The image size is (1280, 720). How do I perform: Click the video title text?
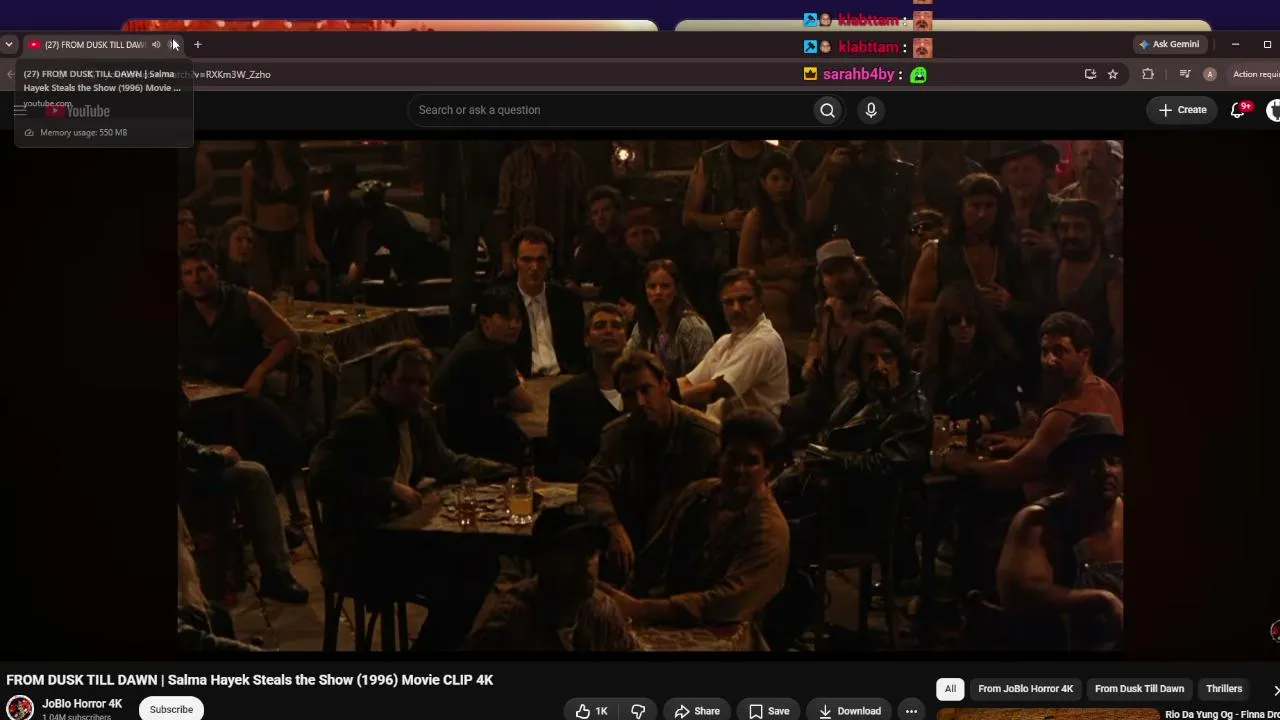[250, 680]
